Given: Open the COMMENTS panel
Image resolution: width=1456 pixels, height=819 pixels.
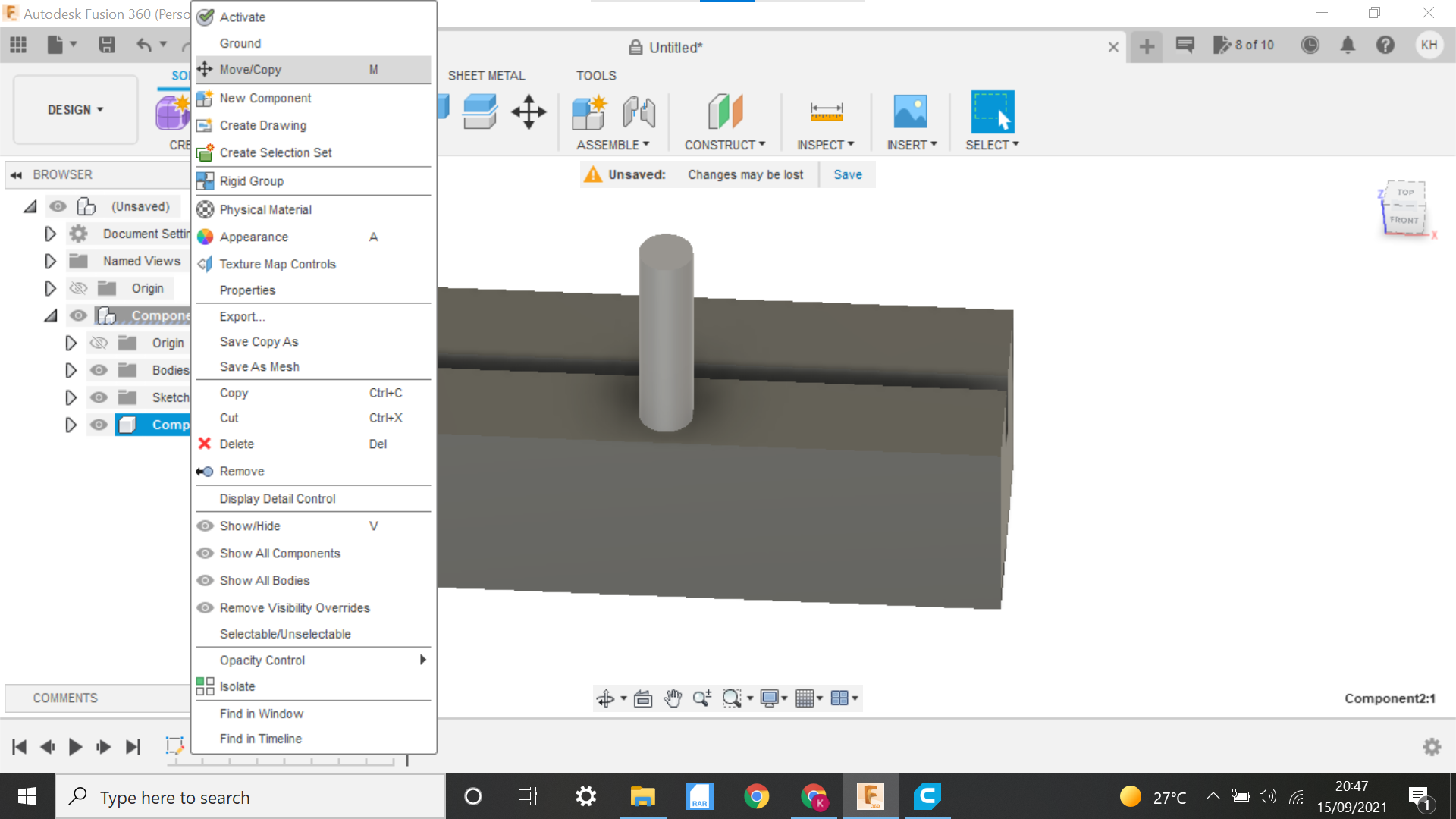Looking at the screenshot, I should (x=65, y=698).
